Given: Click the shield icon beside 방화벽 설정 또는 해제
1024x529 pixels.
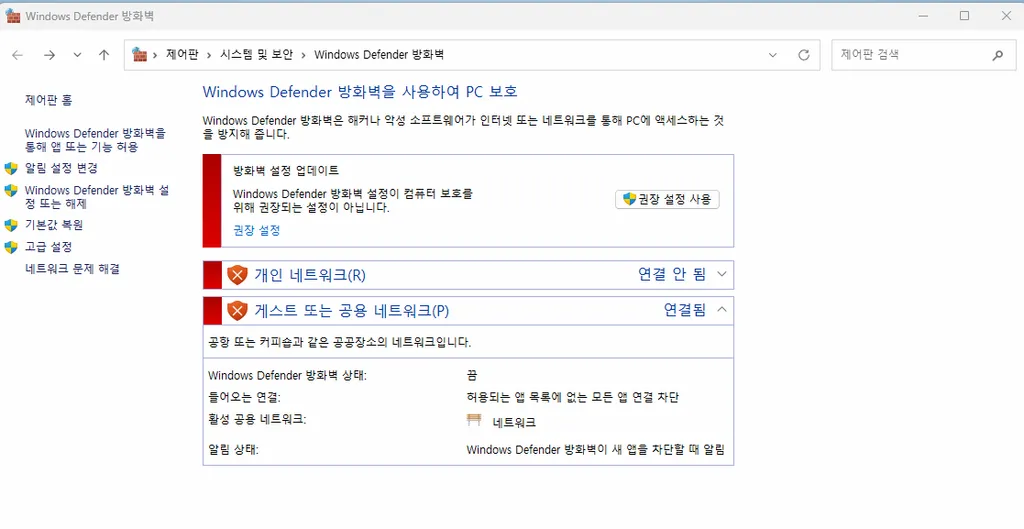Looking at the screenshot, I should (11, 190).
